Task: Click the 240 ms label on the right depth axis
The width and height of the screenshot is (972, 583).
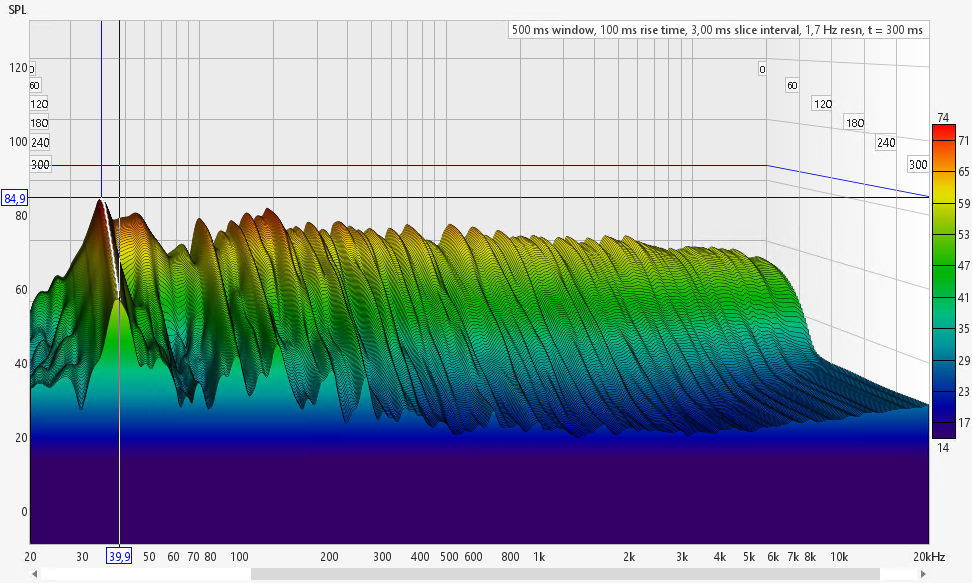Action: point(886,143)
